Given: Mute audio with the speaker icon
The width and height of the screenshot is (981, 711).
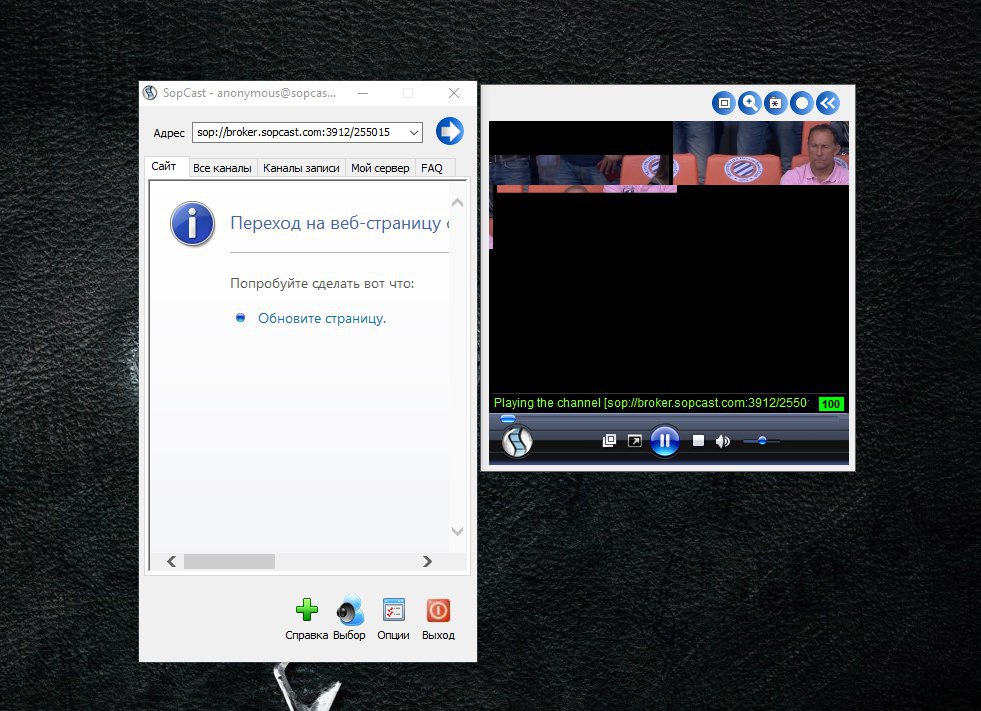Looking at the screenshot, I should [x=723, y=441].
